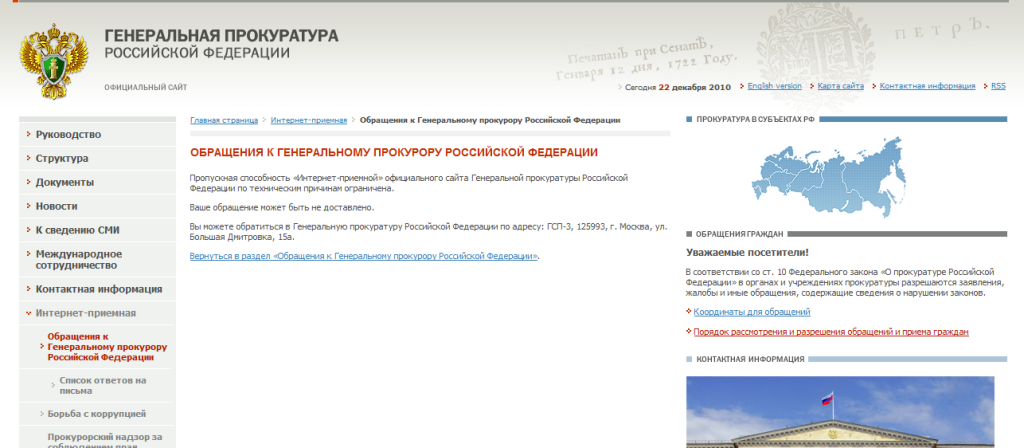Open Список ответов на письма subitem

click(103, 386)
